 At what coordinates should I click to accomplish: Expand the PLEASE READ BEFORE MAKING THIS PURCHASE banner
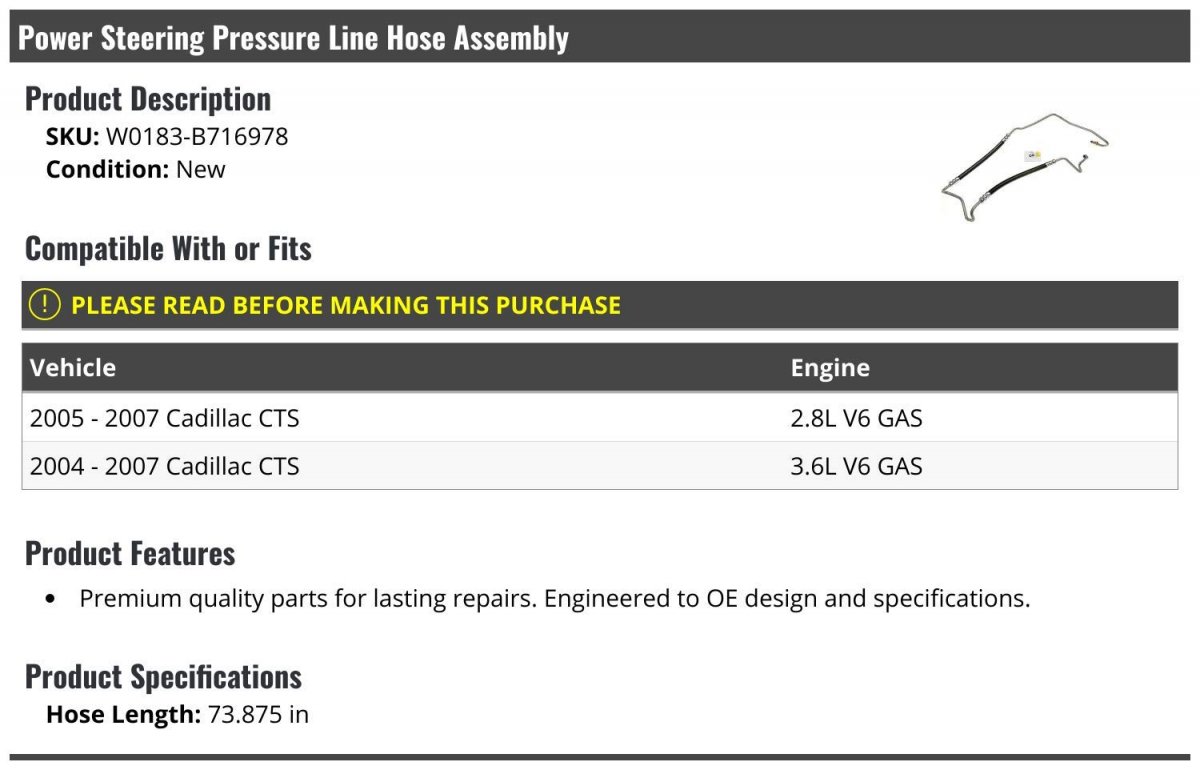(600, 305)
